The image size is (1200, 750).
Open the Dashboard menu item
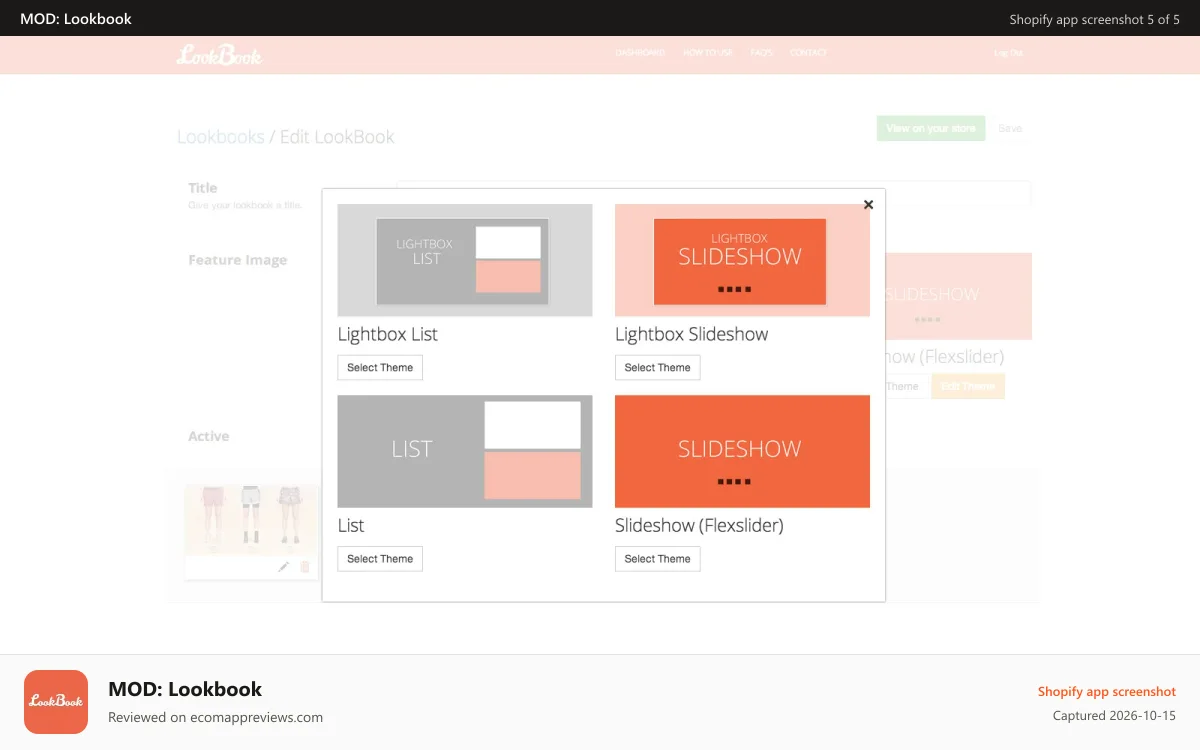pos(640,53)
